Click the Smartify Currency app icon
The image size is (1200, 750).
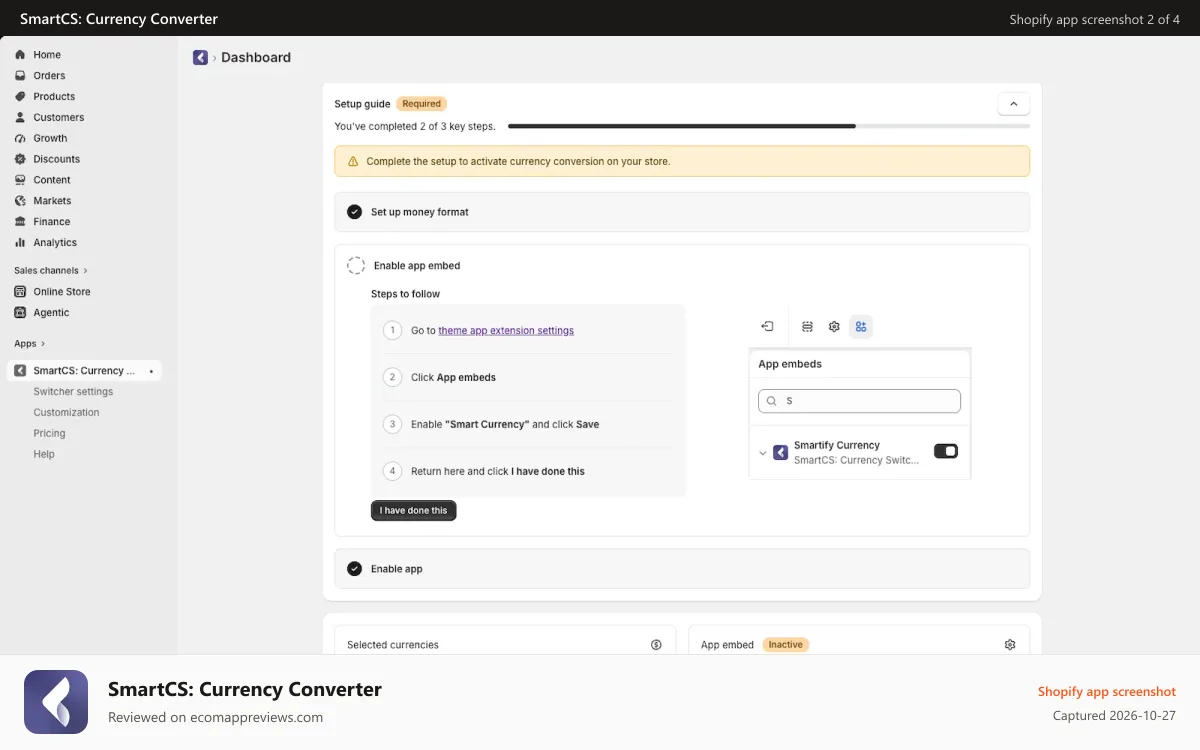point(781,453)
